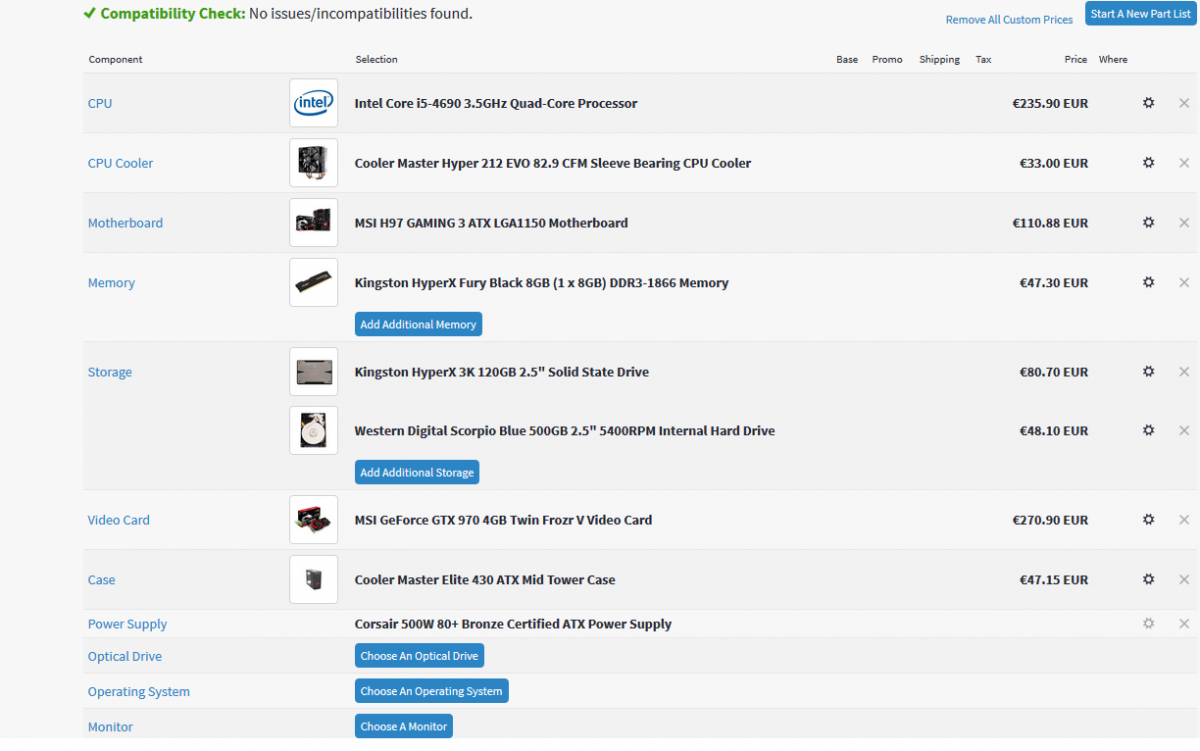The height and width of the screenshot is (751, 1200).
Task: Open the Monitor category link
Action: tap(110, 726)
